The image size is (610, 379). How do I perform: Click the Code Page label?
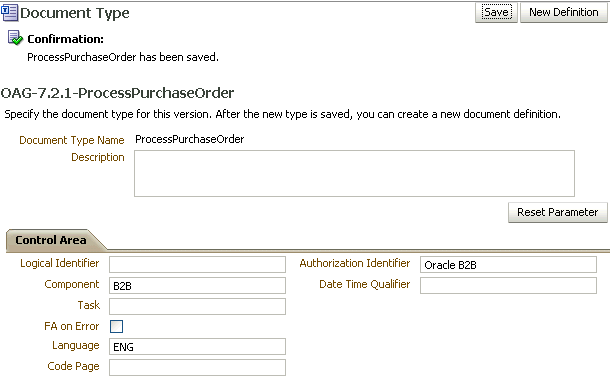(73, 366)
